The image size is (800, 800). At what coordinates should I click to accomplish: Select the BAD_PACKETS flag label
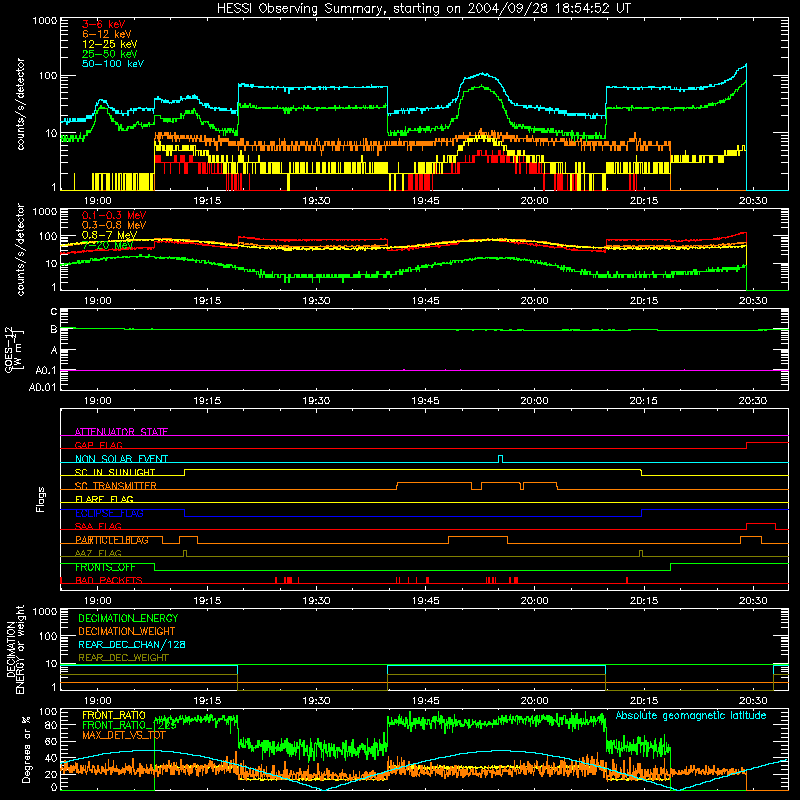point(109,580)
